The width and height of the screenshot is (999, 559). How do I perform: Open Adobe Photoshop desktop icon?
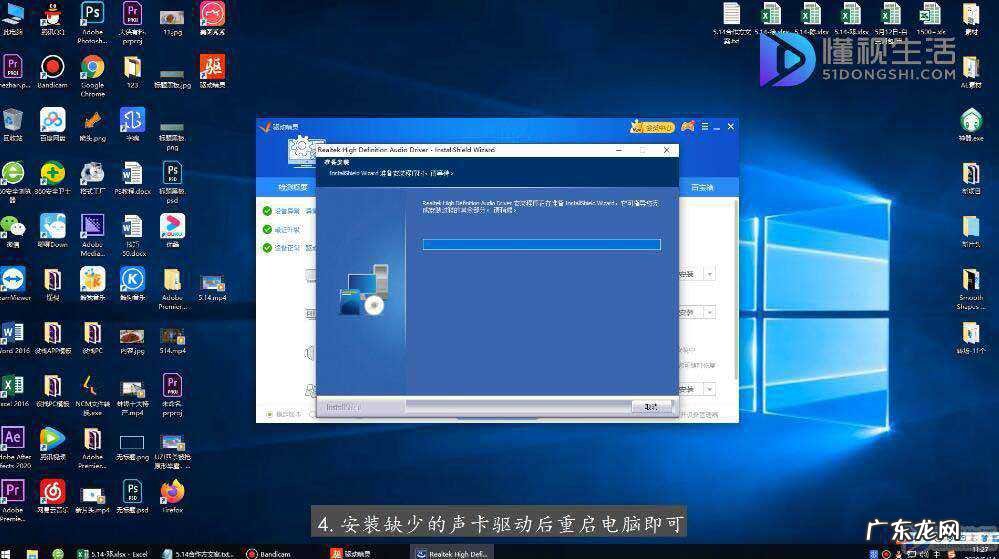coord(92,17)
